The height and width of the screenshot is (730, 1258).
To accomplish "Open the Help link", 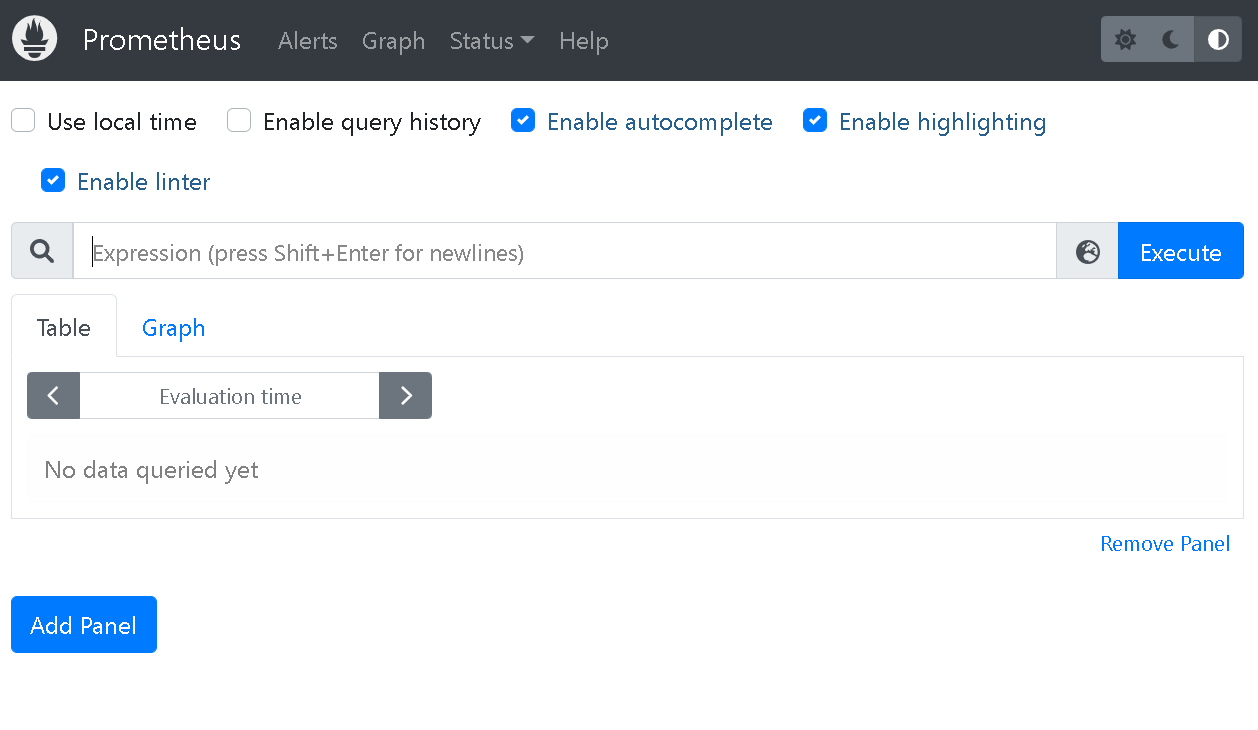I will coord(584,41).
